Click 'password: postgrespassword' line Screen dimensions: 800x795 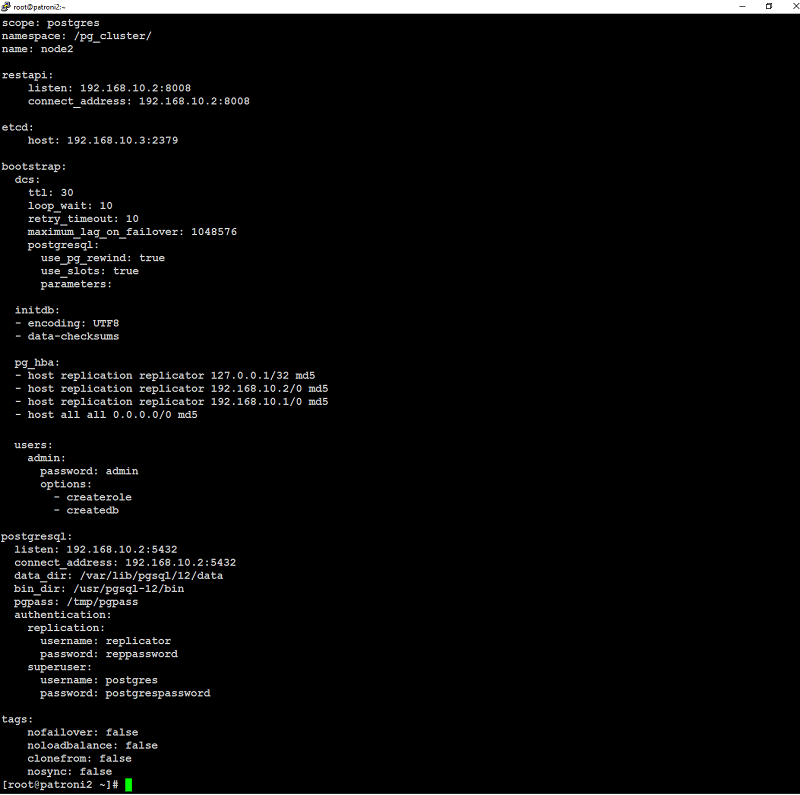[126, 693]
